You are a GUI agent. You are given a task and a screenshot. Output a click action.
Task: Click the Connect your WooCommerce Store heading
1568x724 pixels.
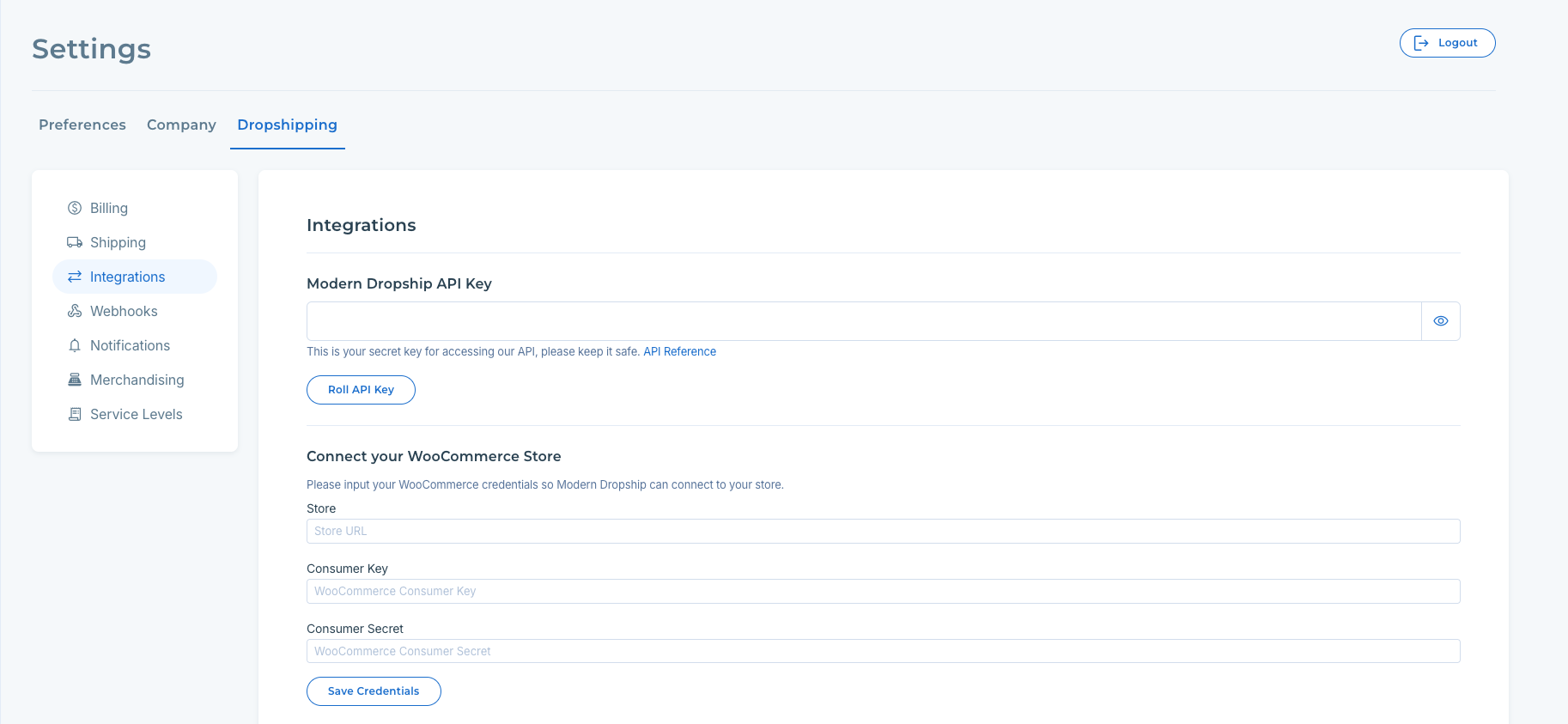434,456
